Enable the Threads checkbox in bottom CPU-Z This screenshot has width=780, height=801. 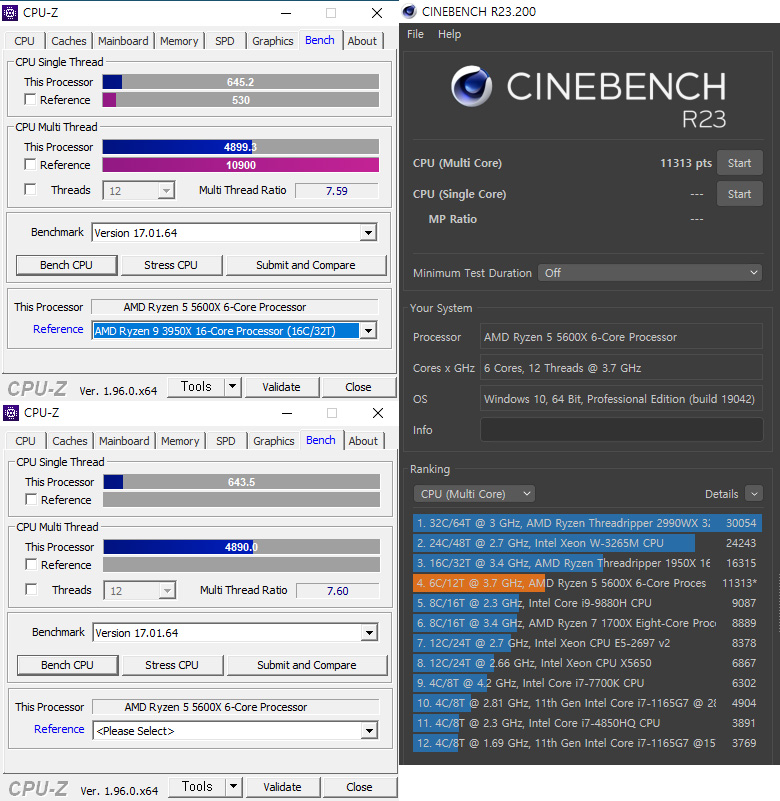pyautogui.click(x=31, y=590)
